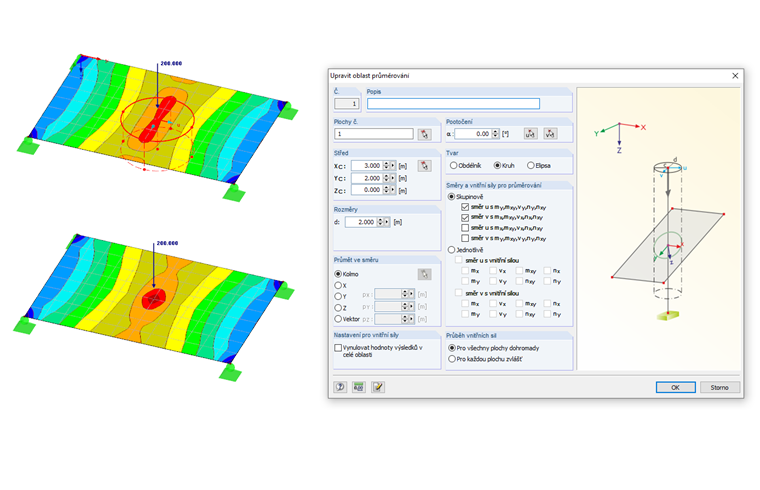Click the 200.000 load label on lower model
Screen dimensions: 760x490
pyautogui.click(x=167, y=243)
